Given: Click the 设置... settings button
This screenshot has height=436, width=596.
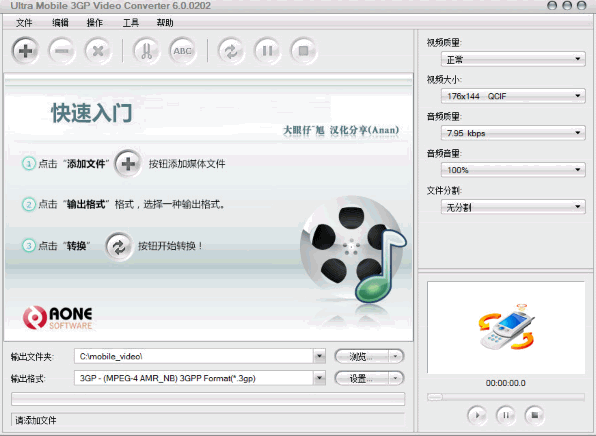Looking at the screenshot, I should 361,378.
